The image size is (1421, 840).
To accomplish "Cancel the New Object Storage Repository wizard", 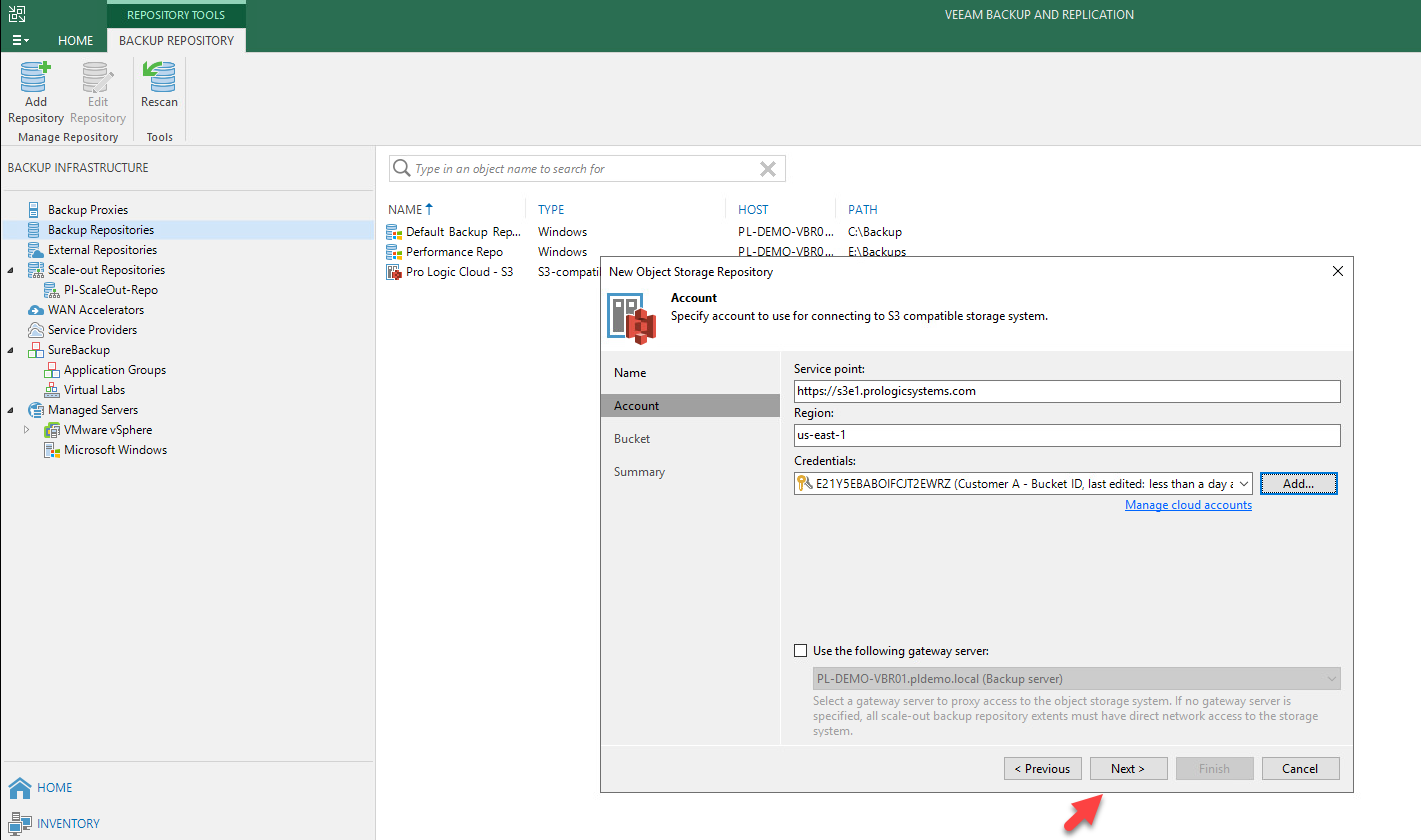I will [x=1300, y=769].
